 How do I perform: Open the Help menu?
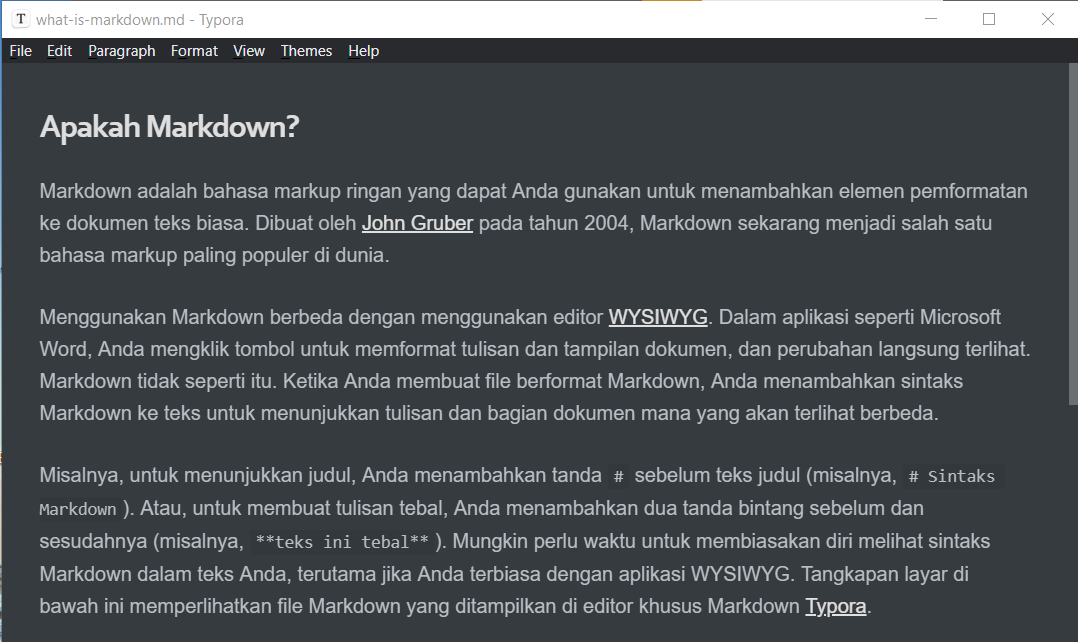[x=363, y=50]
